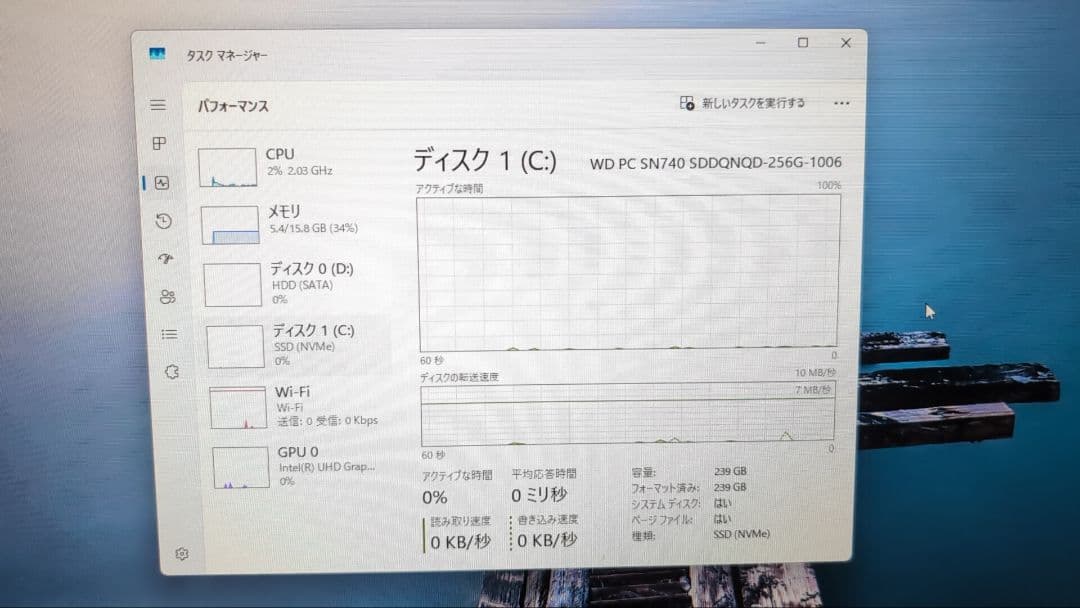
Task: Open the Services puzzle icon
Action: (172, 372)
